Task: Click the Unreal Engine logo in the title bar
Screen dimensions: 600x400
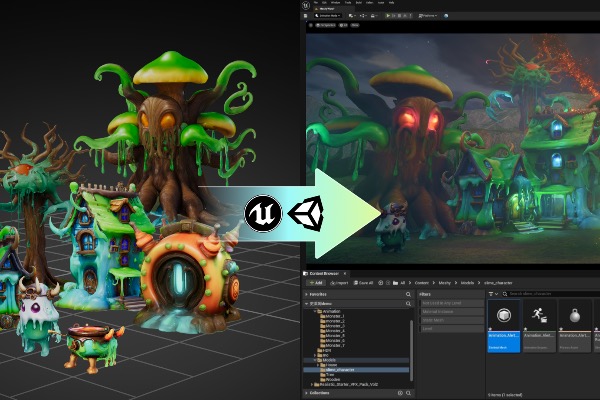Action: click(x=305, y=5)
